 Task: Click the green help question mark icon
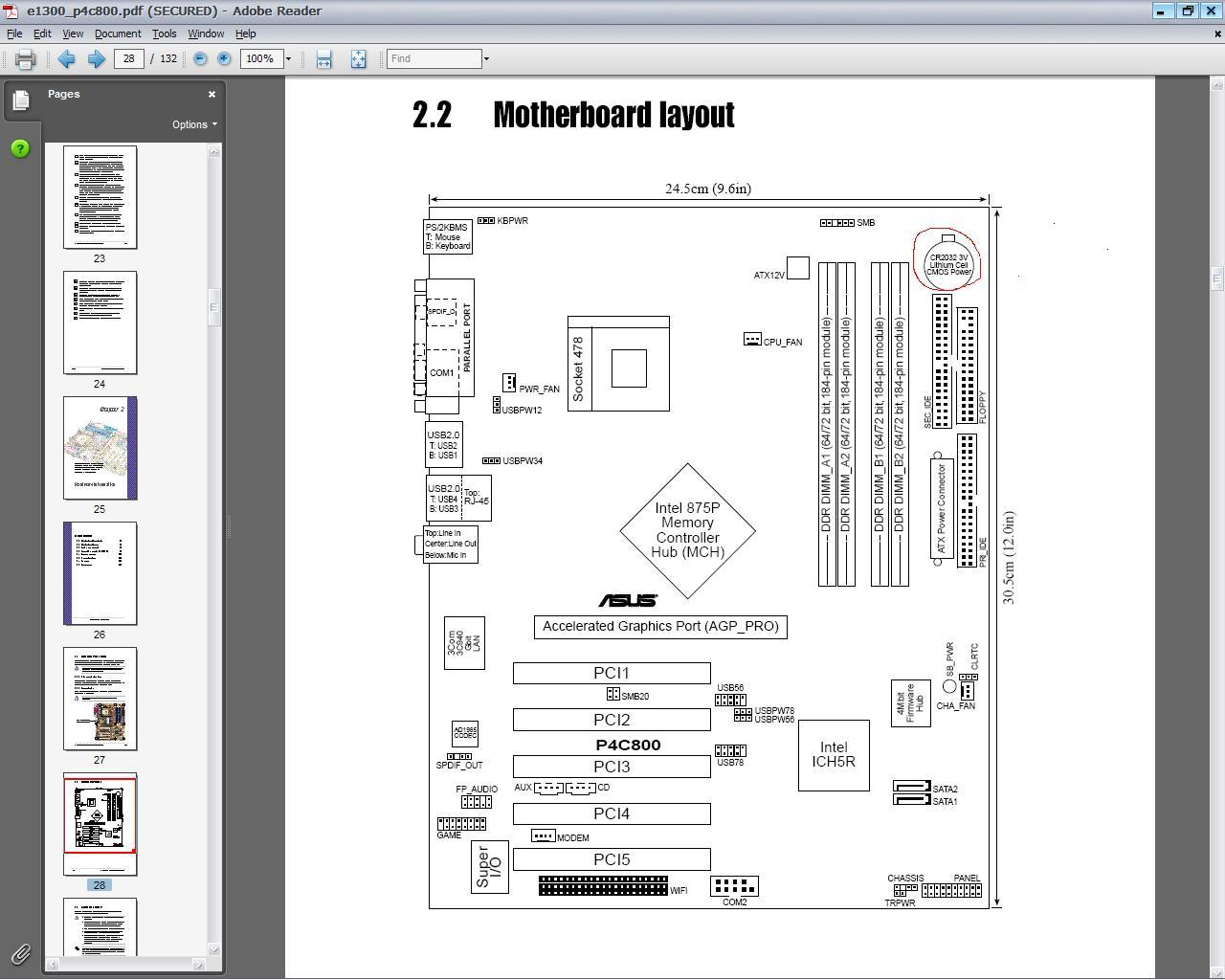[20, 149]
